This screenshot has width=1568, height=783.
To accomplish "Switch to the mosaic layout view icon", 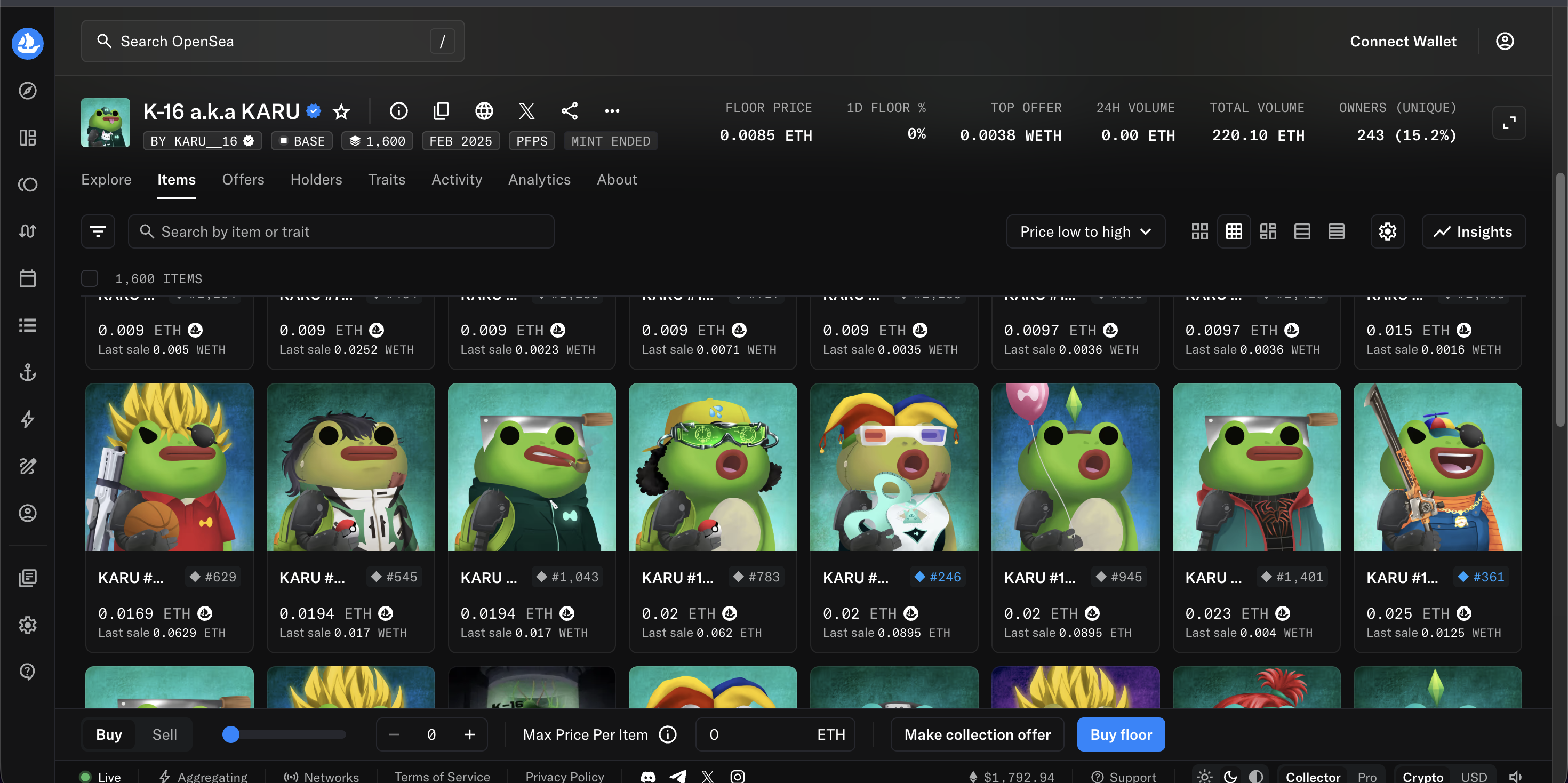I will 1268,231.
